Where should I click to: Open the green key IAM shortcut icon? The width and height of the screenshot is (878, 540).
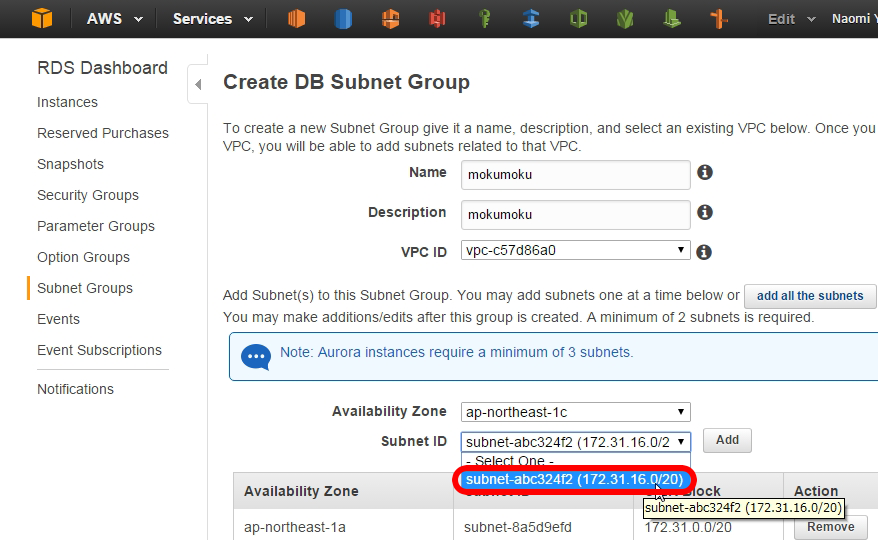485,19
